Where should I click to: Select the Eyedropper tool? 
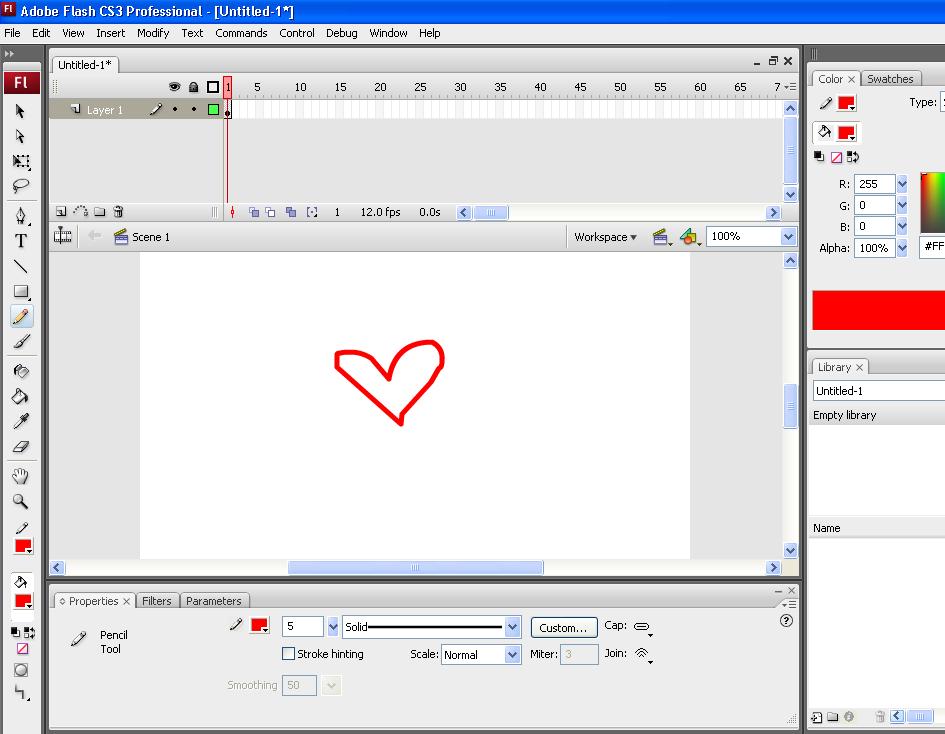coord(20,420)
